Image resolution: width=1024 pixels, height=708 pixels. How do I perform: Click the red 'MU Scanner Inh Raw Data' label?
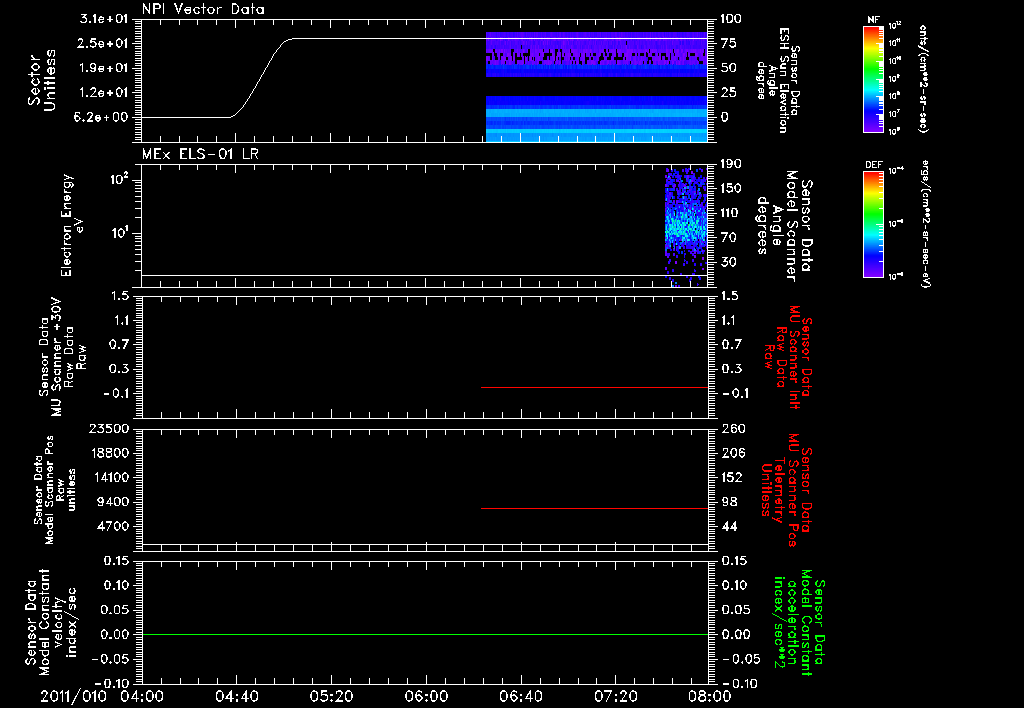click(788, 357)
